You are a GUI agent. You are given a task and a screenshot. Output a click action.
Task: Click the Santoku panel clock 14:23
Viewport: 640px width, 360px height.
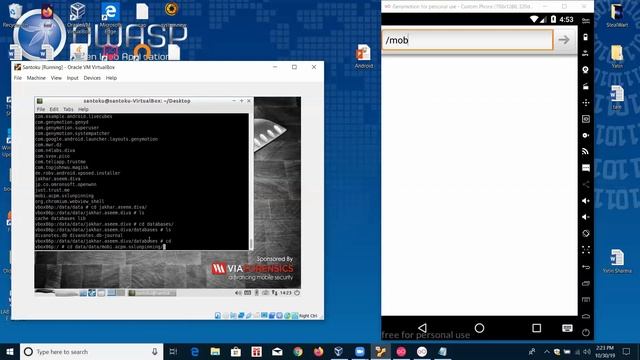point(285,293)
